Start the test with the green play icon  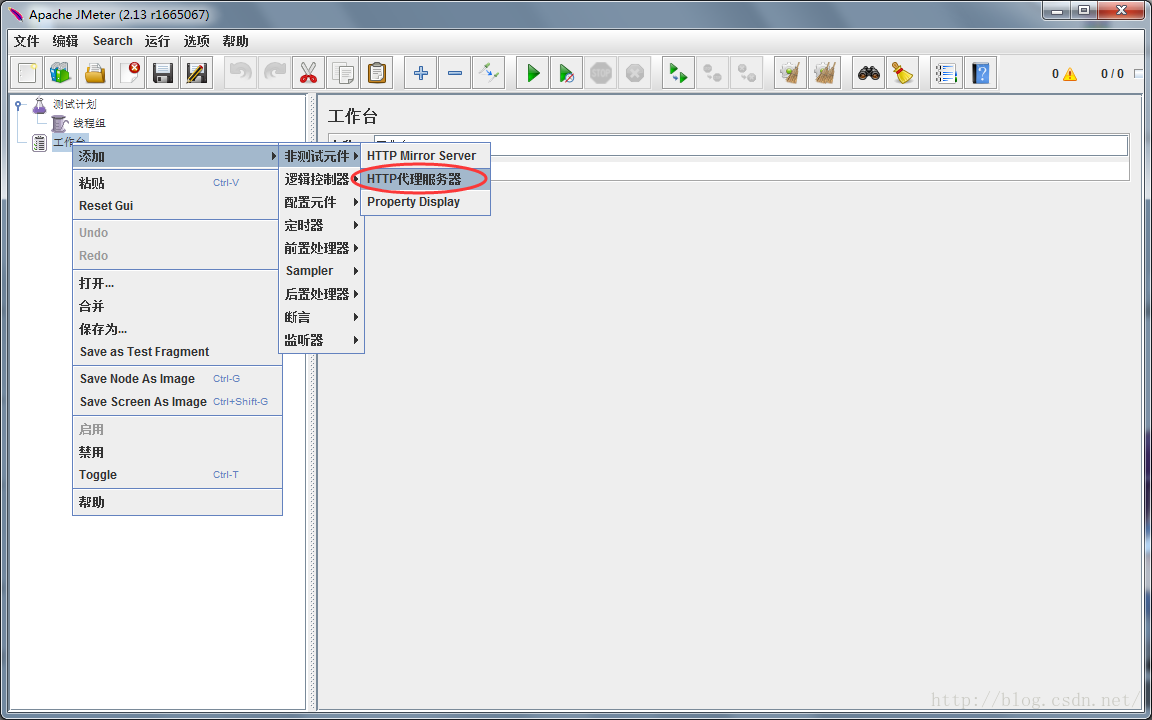click(533, 73)
